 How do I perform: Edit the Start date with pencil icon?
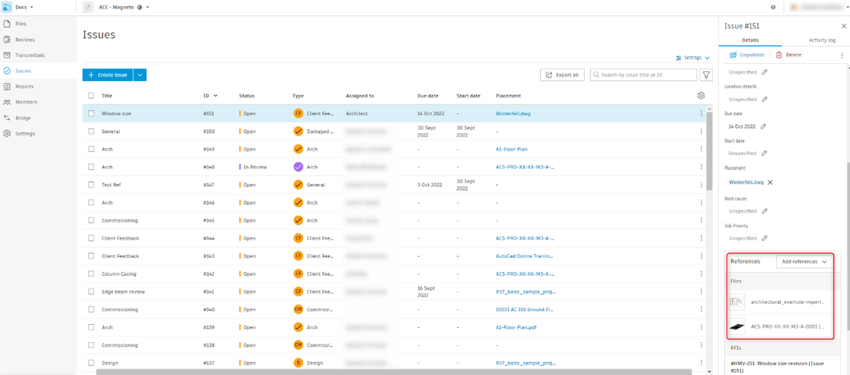764,153
